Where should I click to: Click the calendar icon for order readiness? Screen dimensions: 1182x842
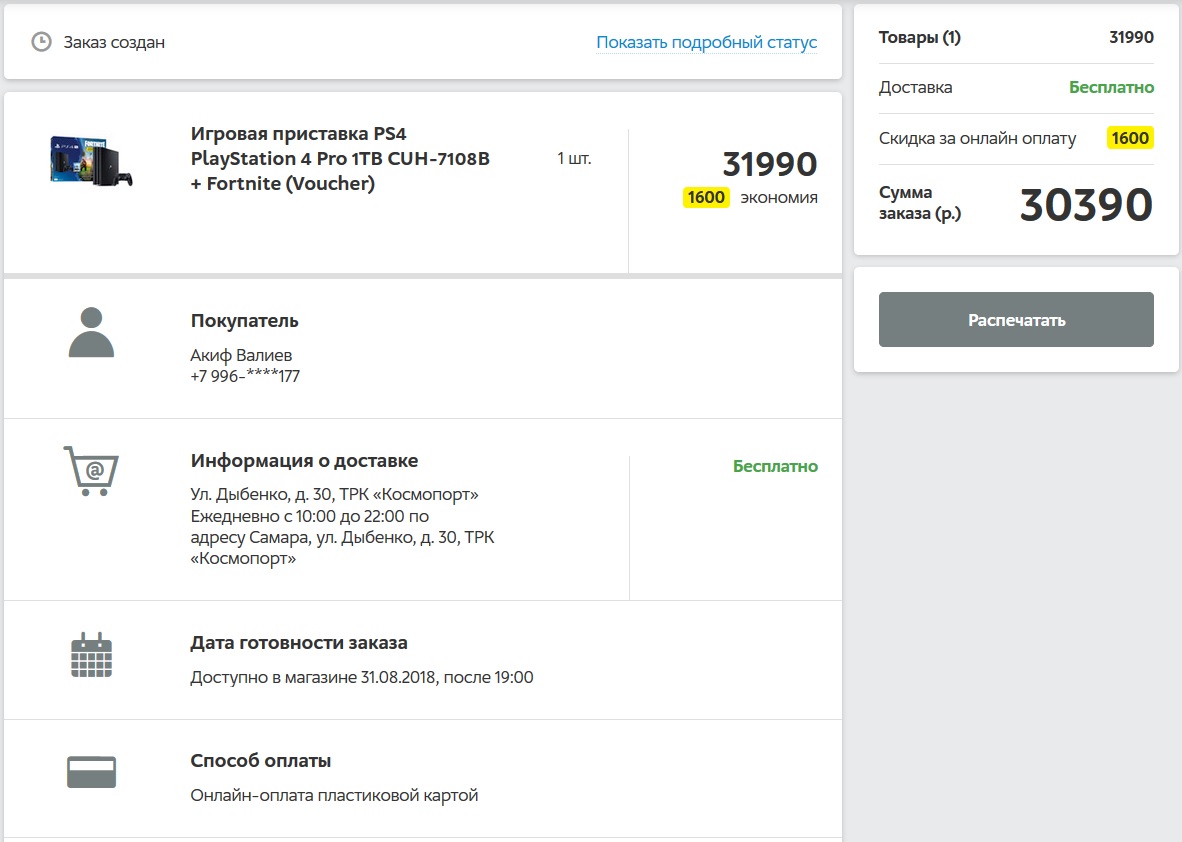(x=91, y=655)
